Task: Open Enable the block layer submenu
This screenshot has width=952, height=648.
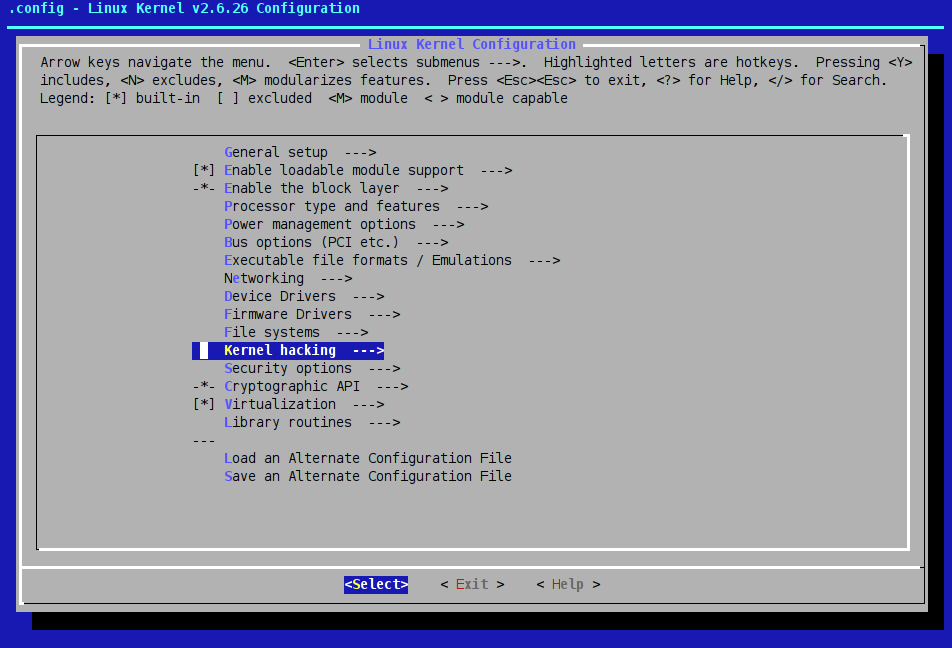Action: pos(336,188)
